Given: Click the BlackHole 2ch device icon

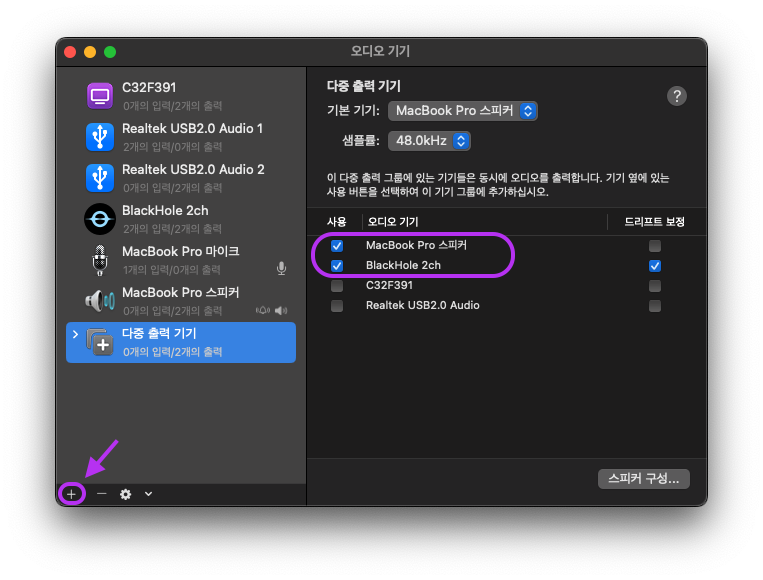Looking at the screenshot, I should pyautogui.click(x=100, y=219).
